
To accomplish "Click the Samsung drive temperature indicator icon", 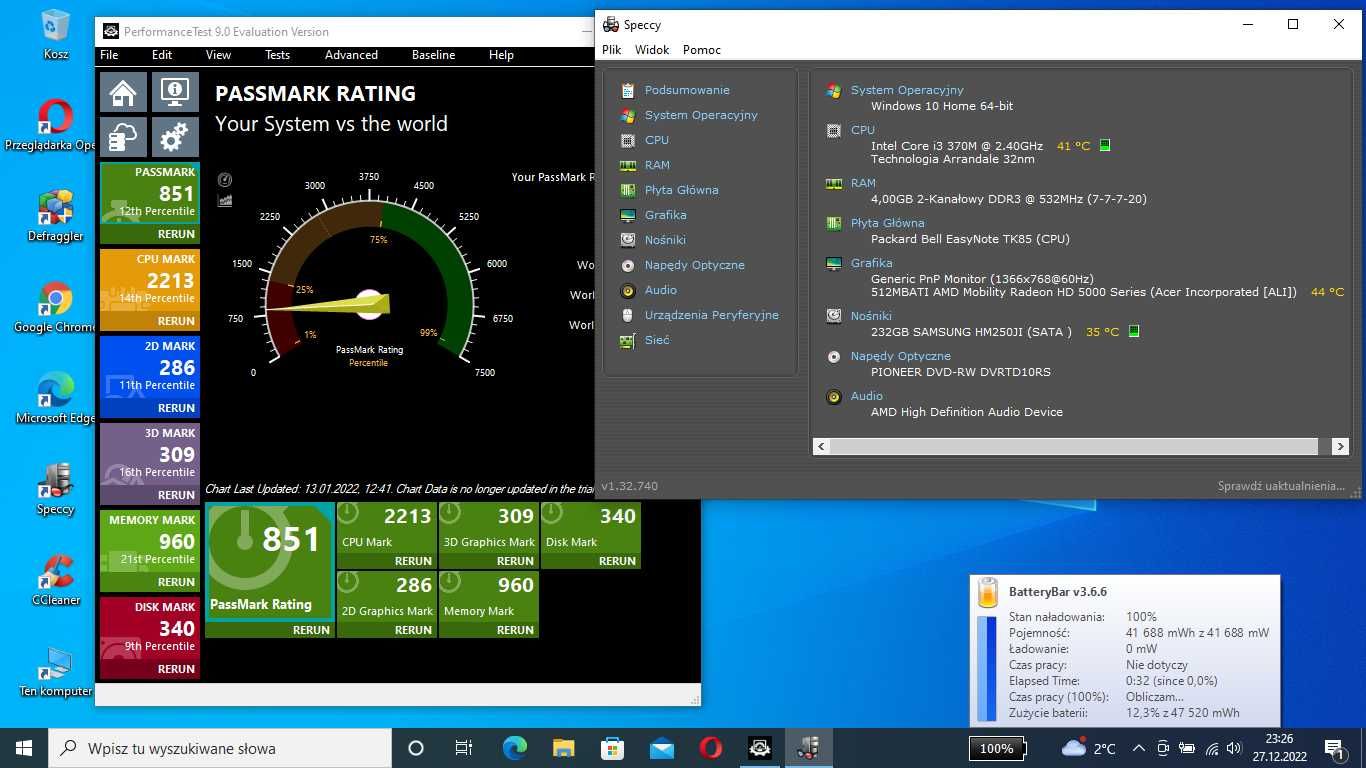I will click(1133, 332).
